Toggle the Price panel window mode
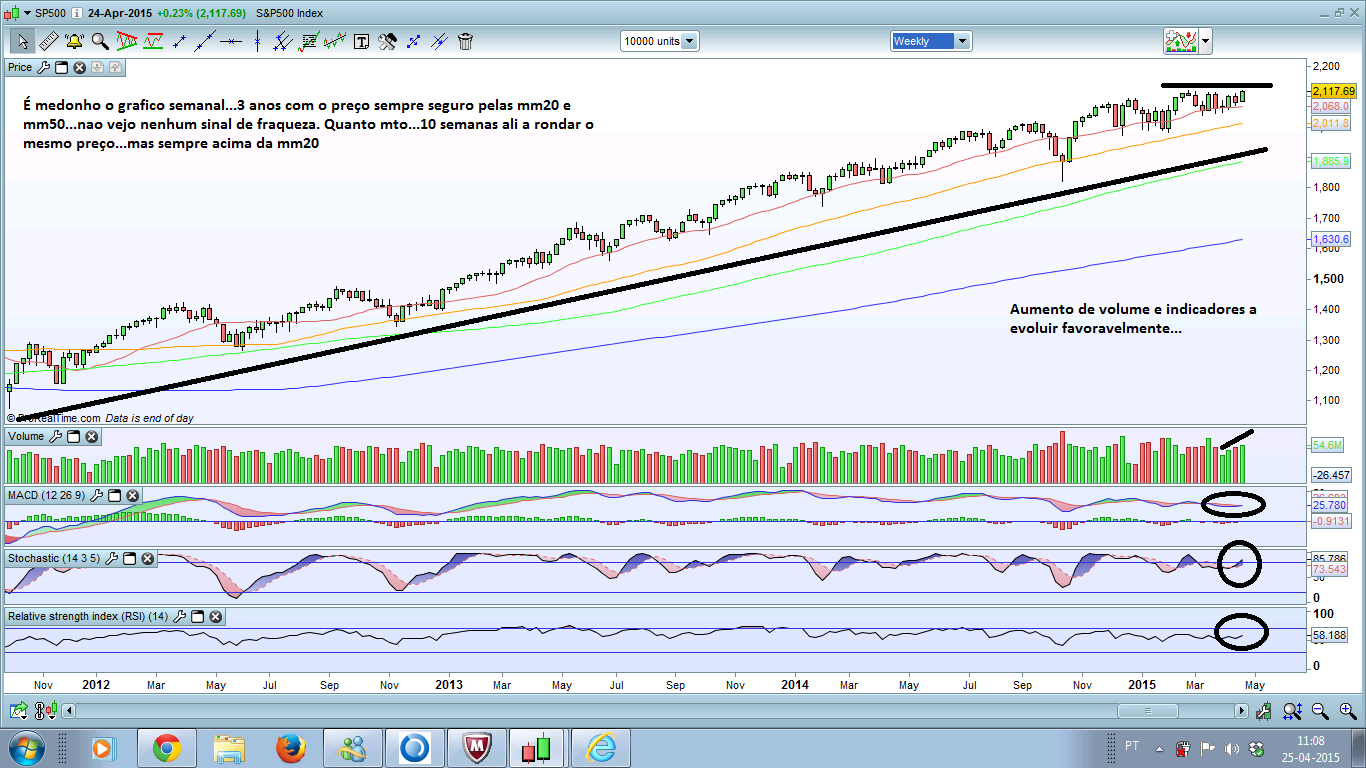 (x=61, y=67)
